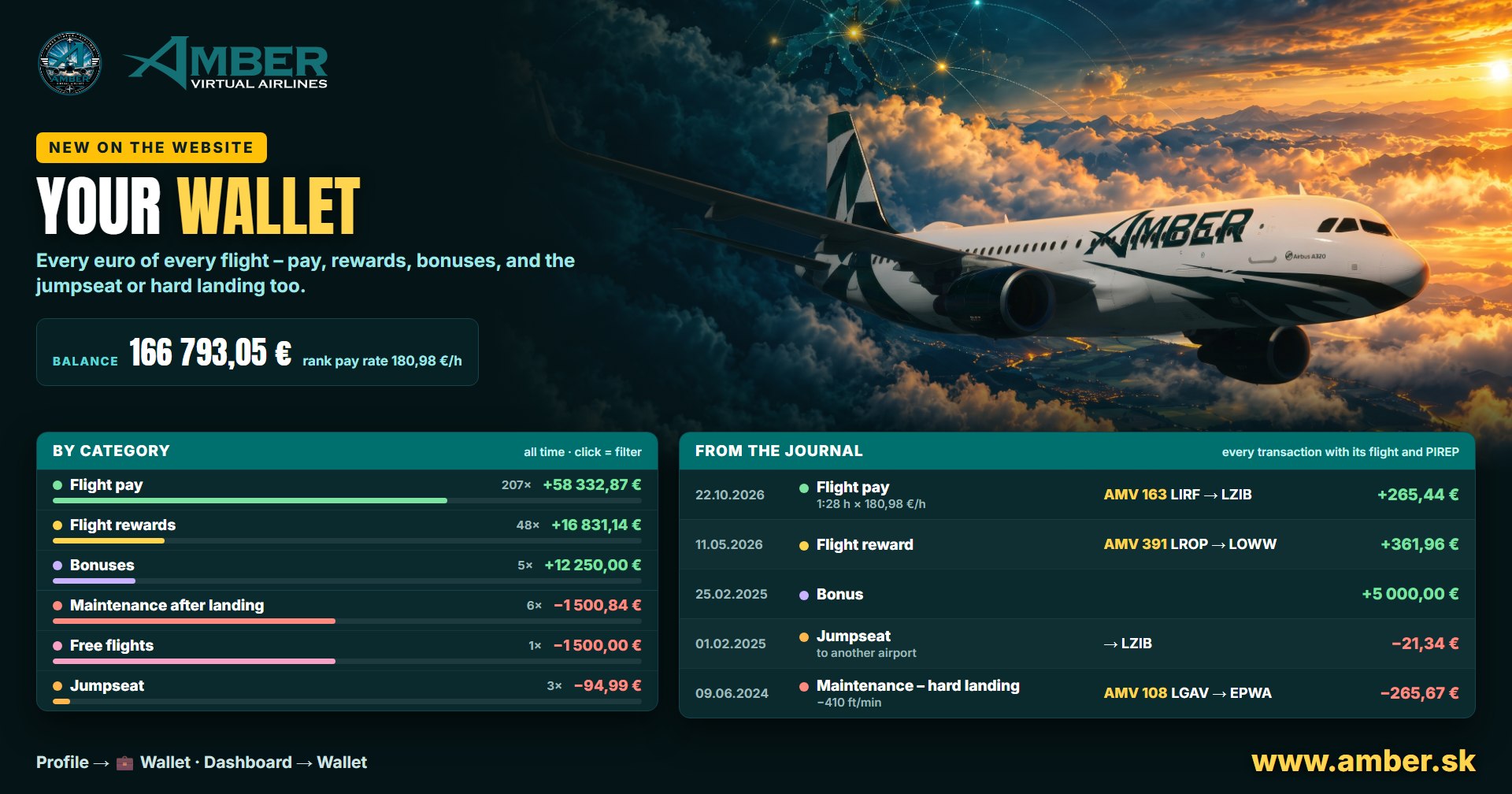Click the last Wallet label after Dashboard
The width and height of the screenshot is (1512, 794).
(x=342, y=762)
